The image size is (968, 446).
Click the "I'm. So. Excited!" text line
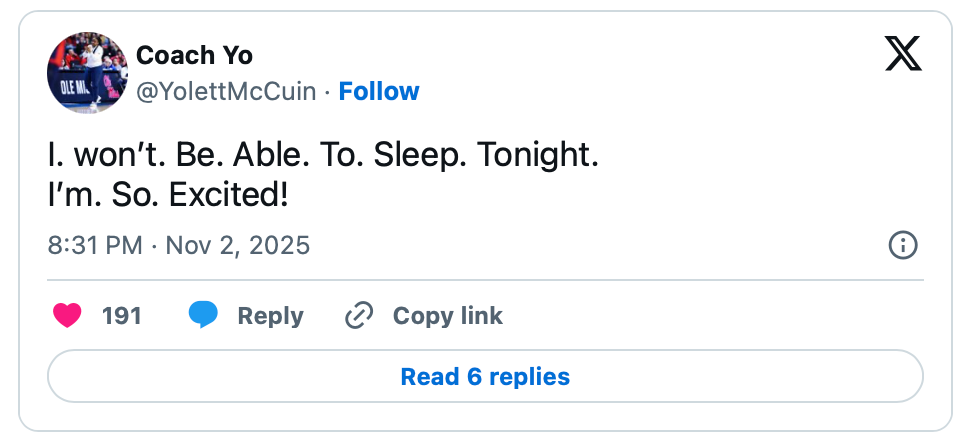pyautogui.click(x=168, y=192)
